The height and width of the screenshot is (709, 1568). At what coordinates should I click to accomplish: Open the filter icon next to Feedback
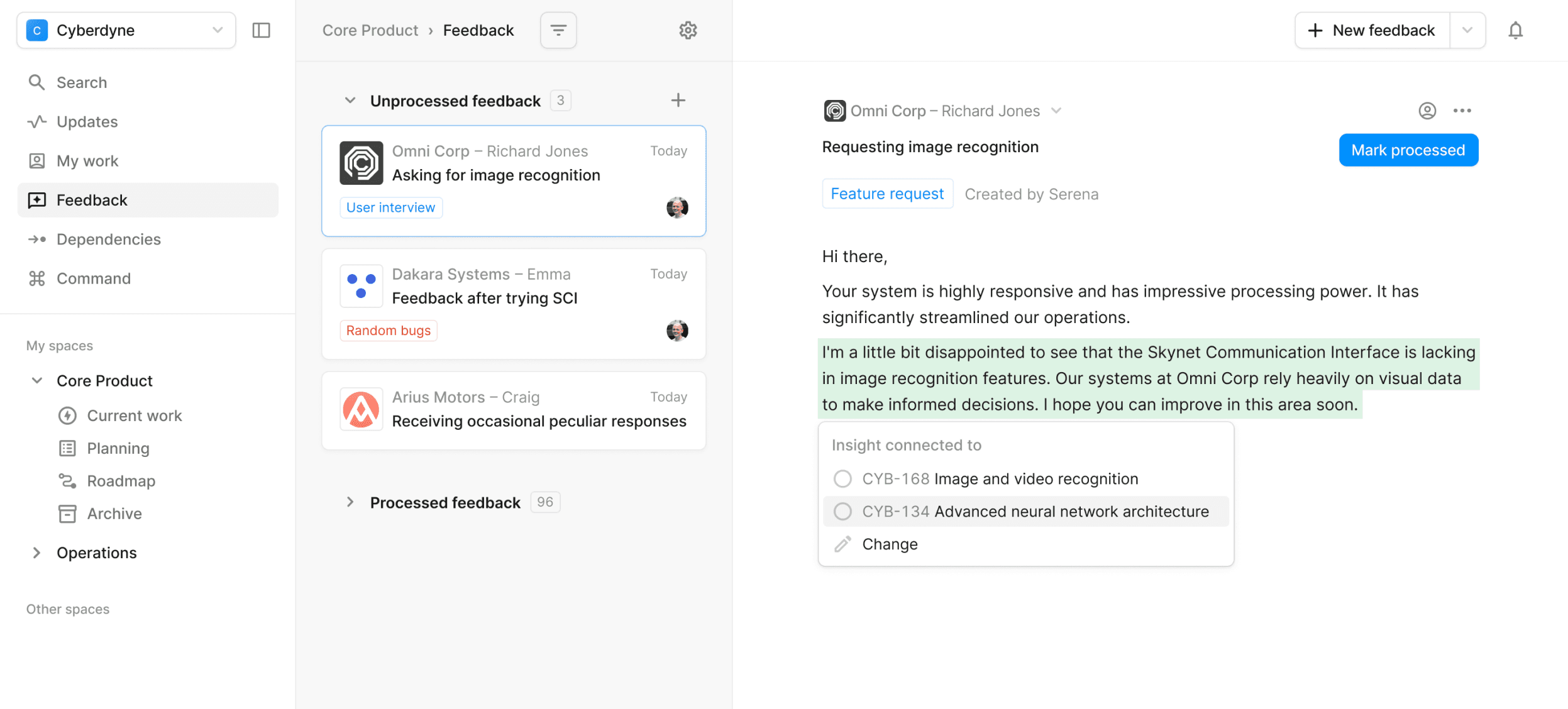558,30
